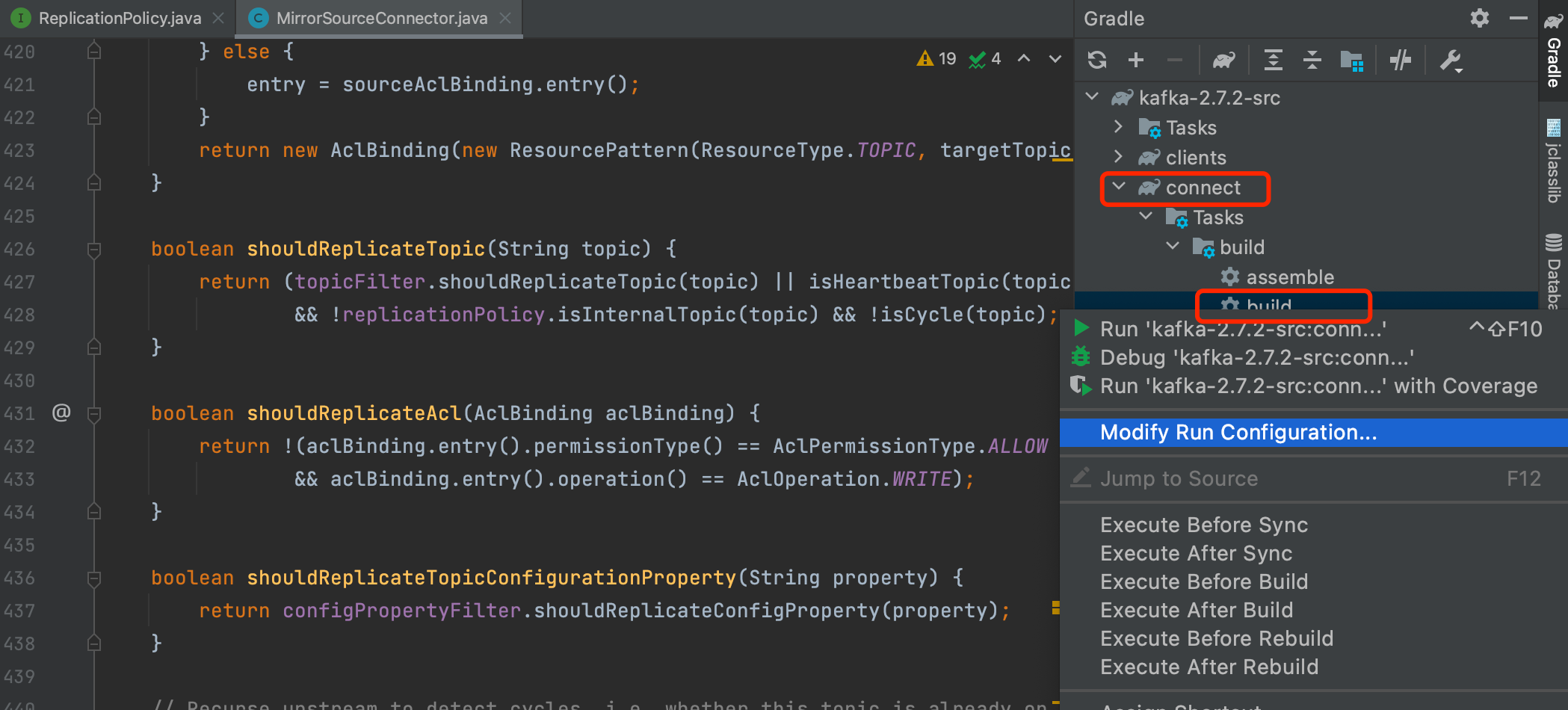Select the connect project in Gradle tree
1568x710 pixels.
tap(1203, 188)
